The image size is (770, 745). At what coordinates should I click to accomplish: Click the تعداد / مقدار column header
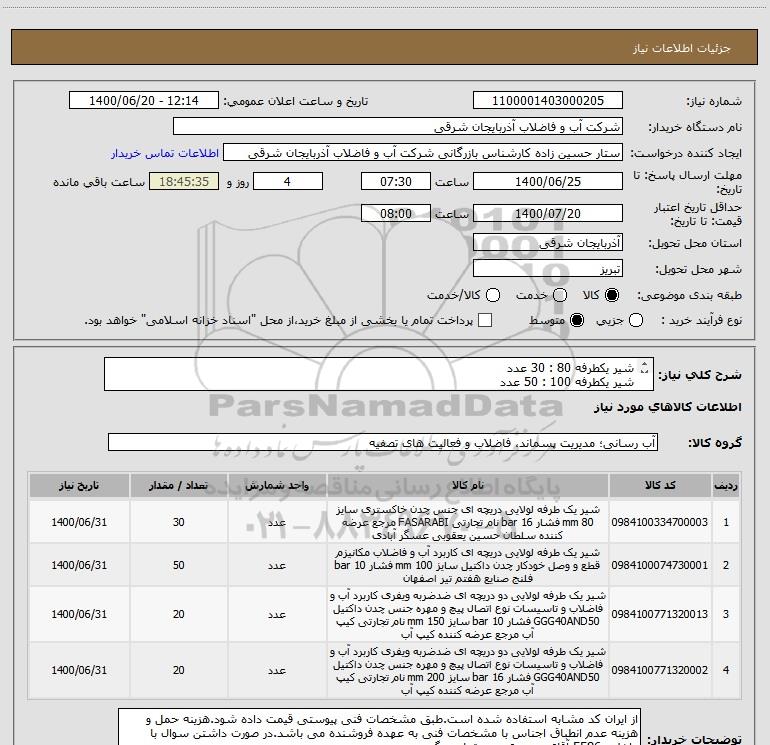[x=178, y=485]
